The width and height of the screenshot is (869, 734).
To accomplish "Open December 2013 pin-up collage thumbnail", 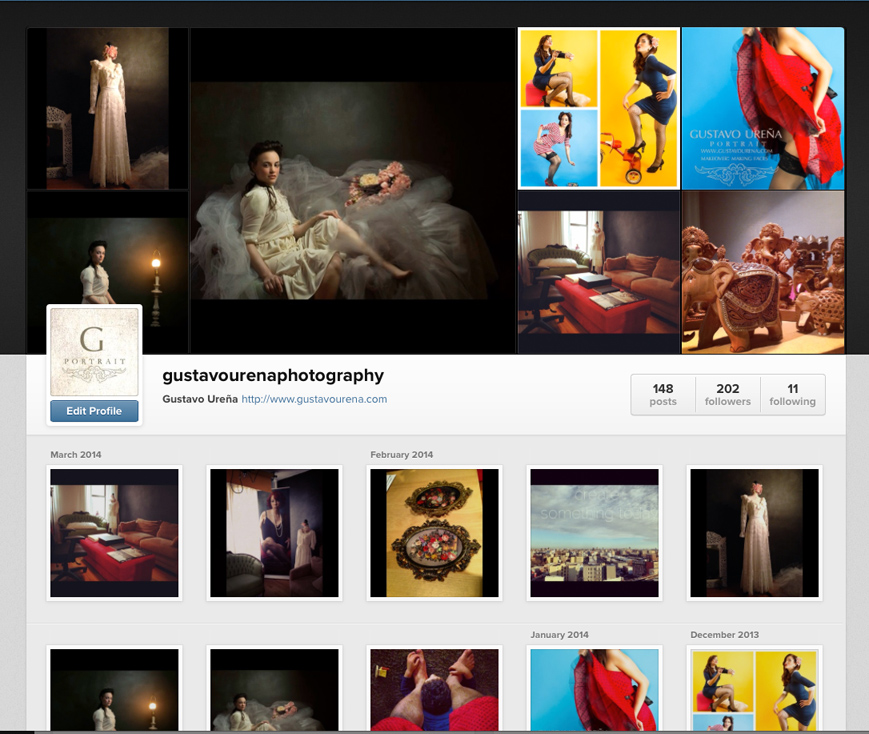I will [x=754, y=689].
